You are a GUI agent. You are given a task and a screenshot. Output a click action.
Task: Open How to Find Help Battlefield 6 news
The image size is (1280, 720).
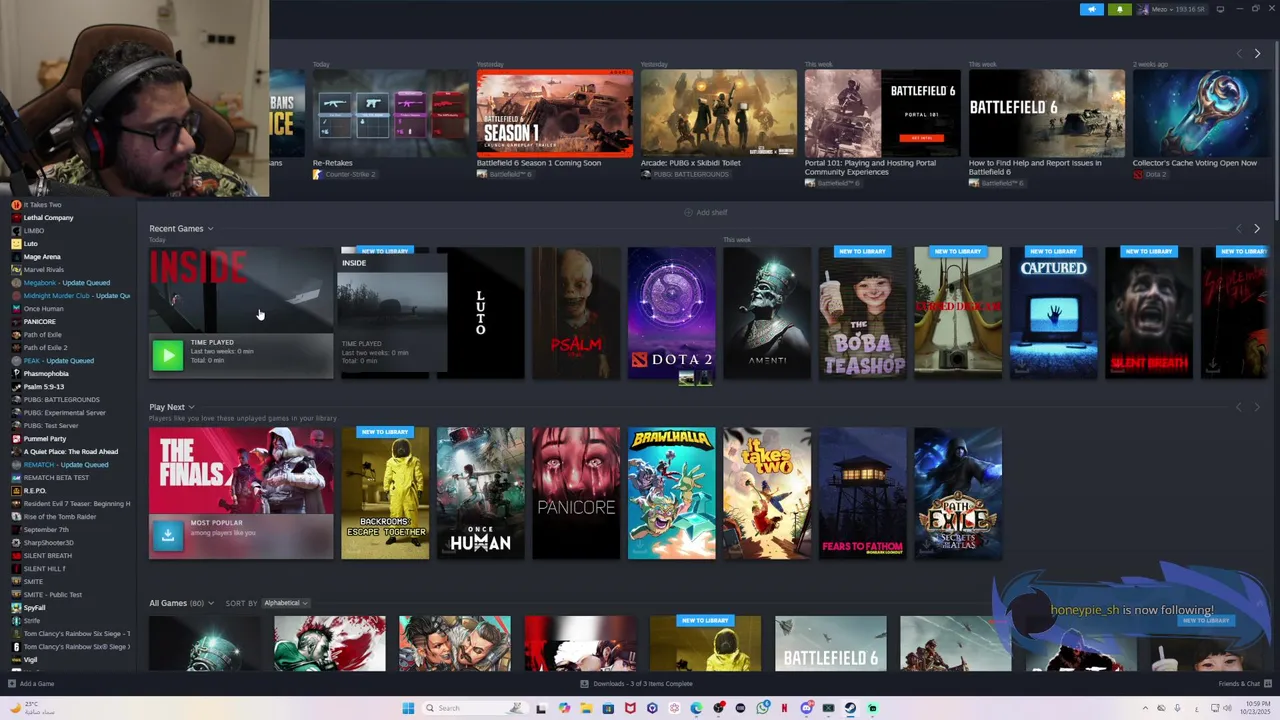pyautogui.click(x=1047, y=113)
